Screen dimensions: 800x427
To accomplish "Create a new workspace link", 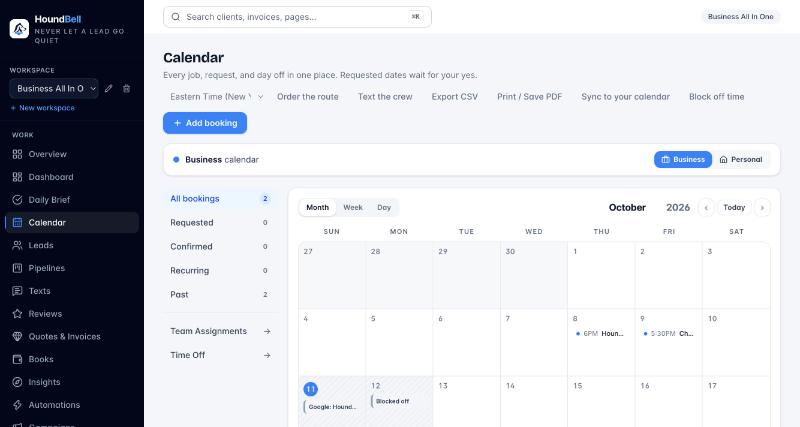I will 43,108.
